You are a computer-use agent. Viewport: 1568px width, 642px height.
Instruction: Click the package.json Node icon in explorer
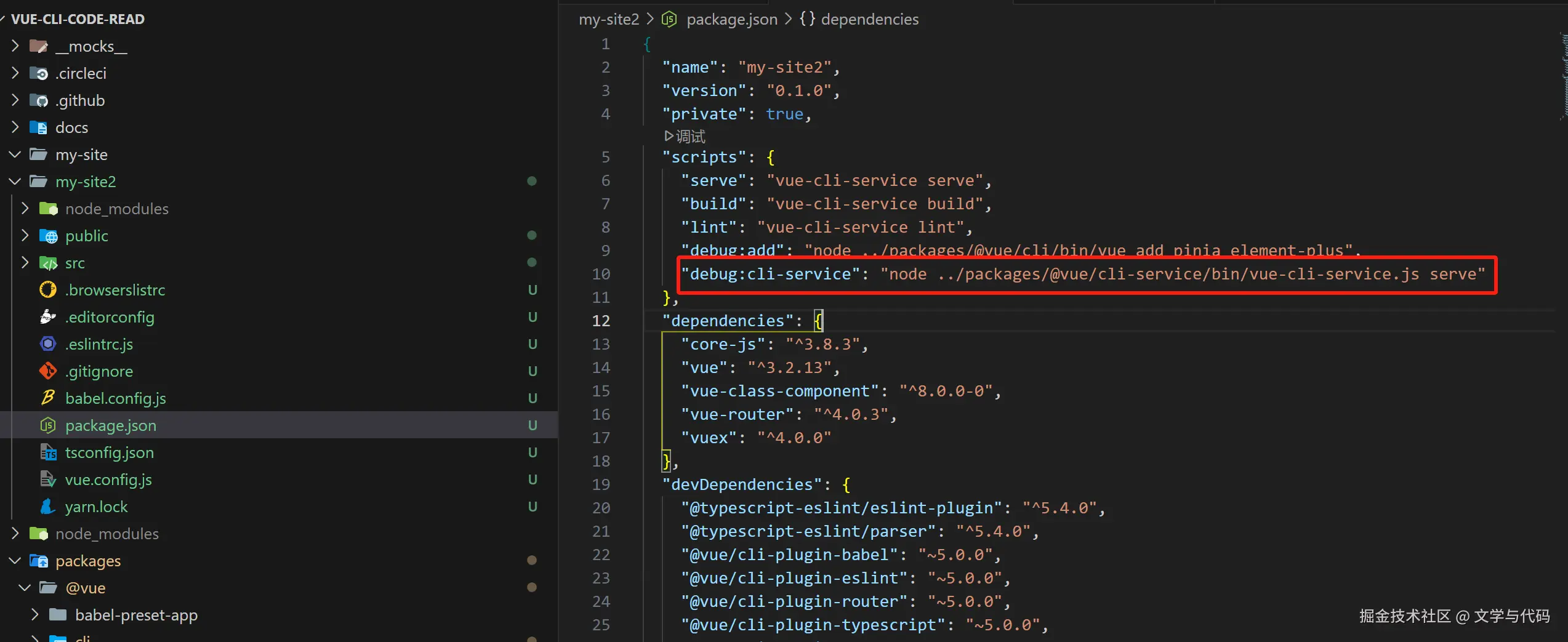tap(48, 425)
